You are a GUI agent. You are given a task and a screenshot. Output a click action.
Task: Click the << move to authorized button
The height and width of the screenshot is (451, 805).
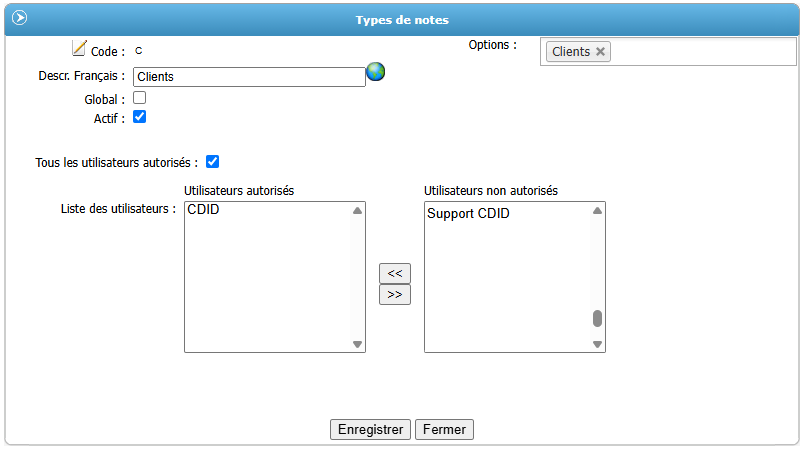pyautogui.click(x=395, y=273)
